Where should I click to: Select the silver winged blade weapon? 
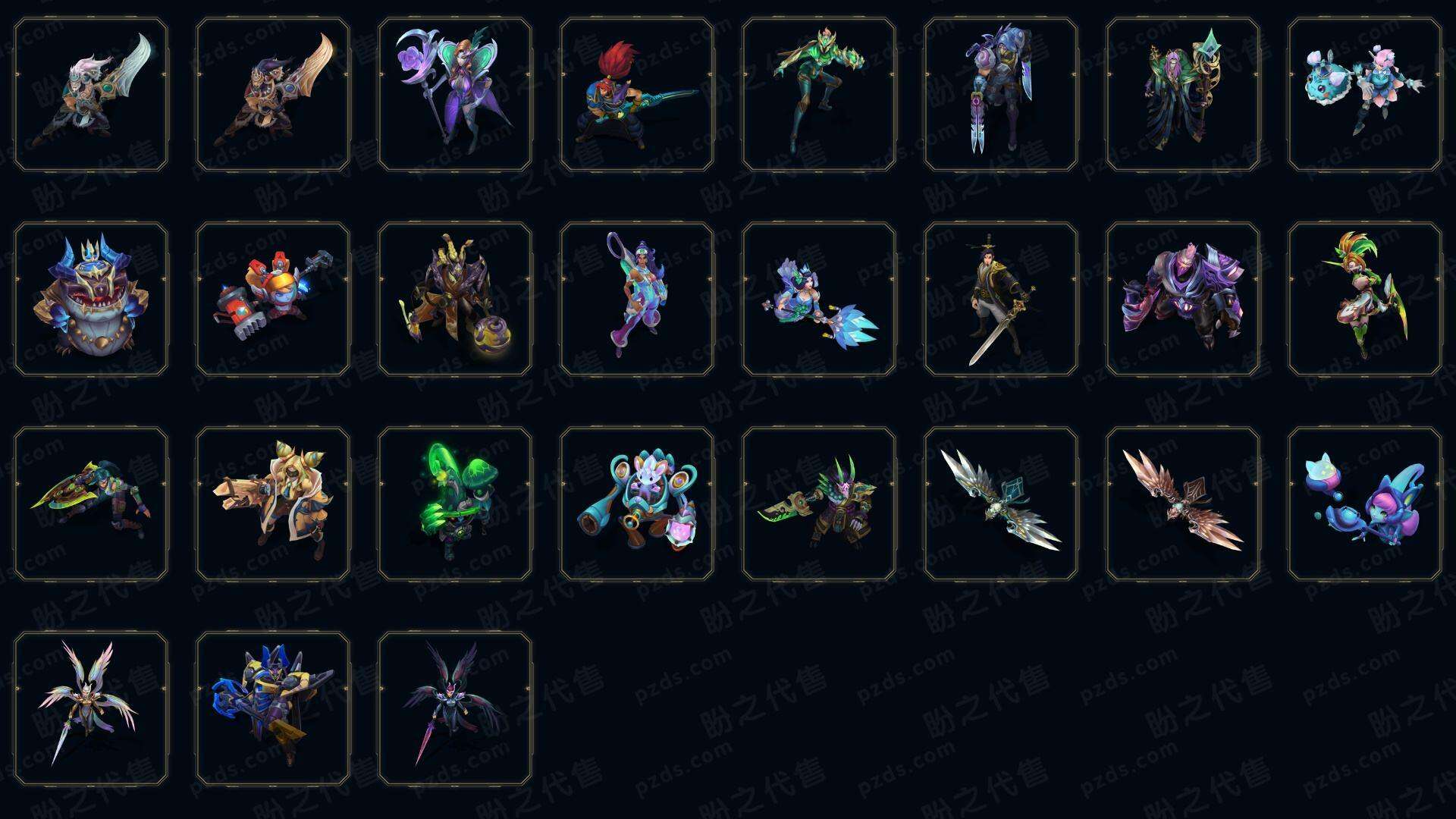click(x=1001, y=504)
